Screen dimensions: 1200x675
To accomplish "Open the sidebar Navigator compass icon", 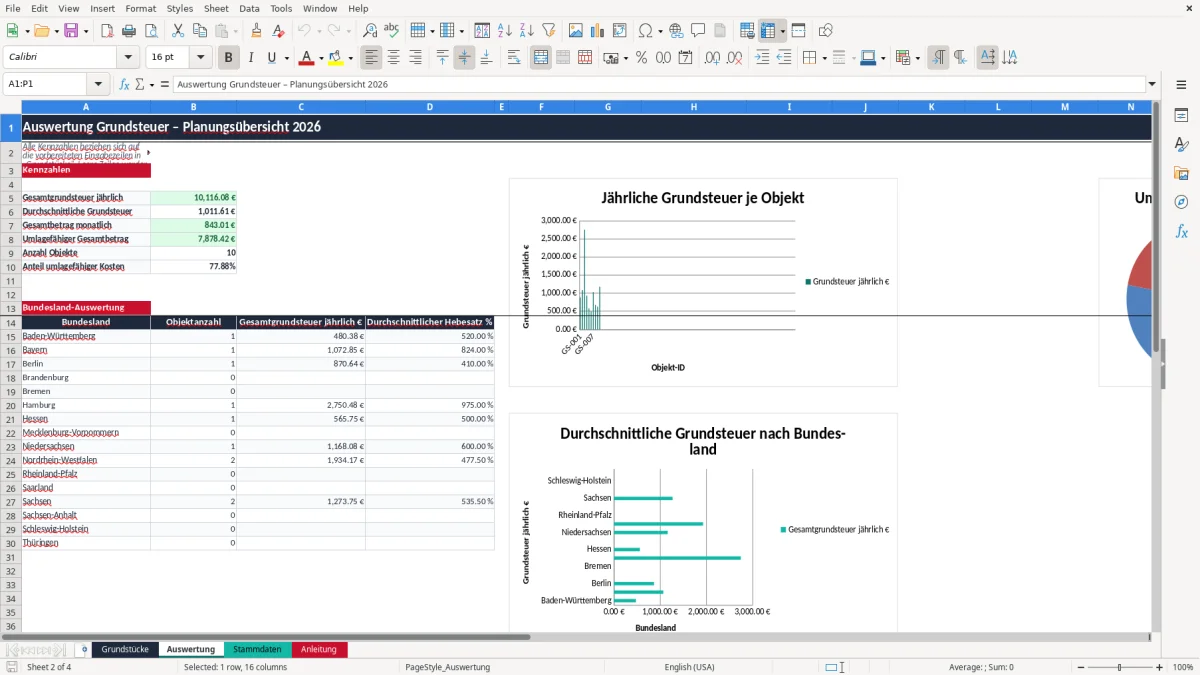I will pyautogui.click(x=1181, y=202).
